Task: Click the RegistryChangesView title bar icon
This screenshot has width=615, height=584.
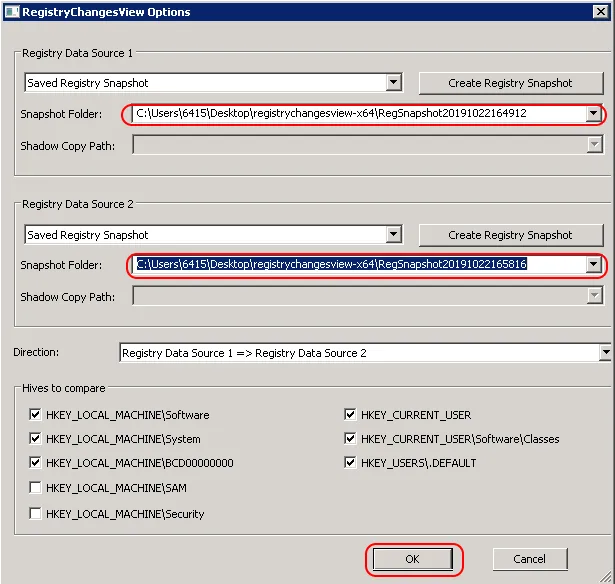Action: tap(12, 12)
